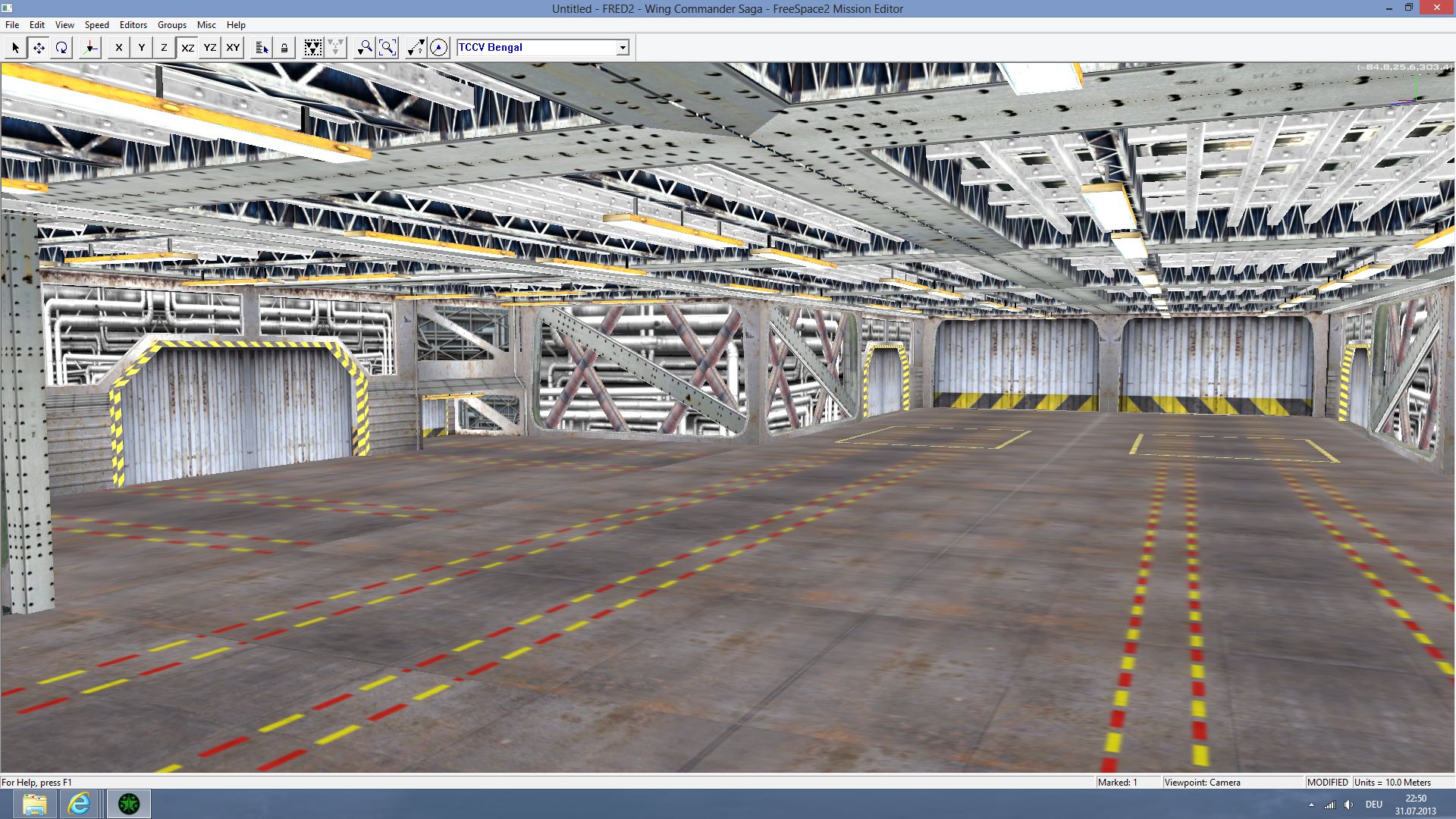Click the orbit selected object icon
Viewport: 1456px width, 819px height.
438,48
